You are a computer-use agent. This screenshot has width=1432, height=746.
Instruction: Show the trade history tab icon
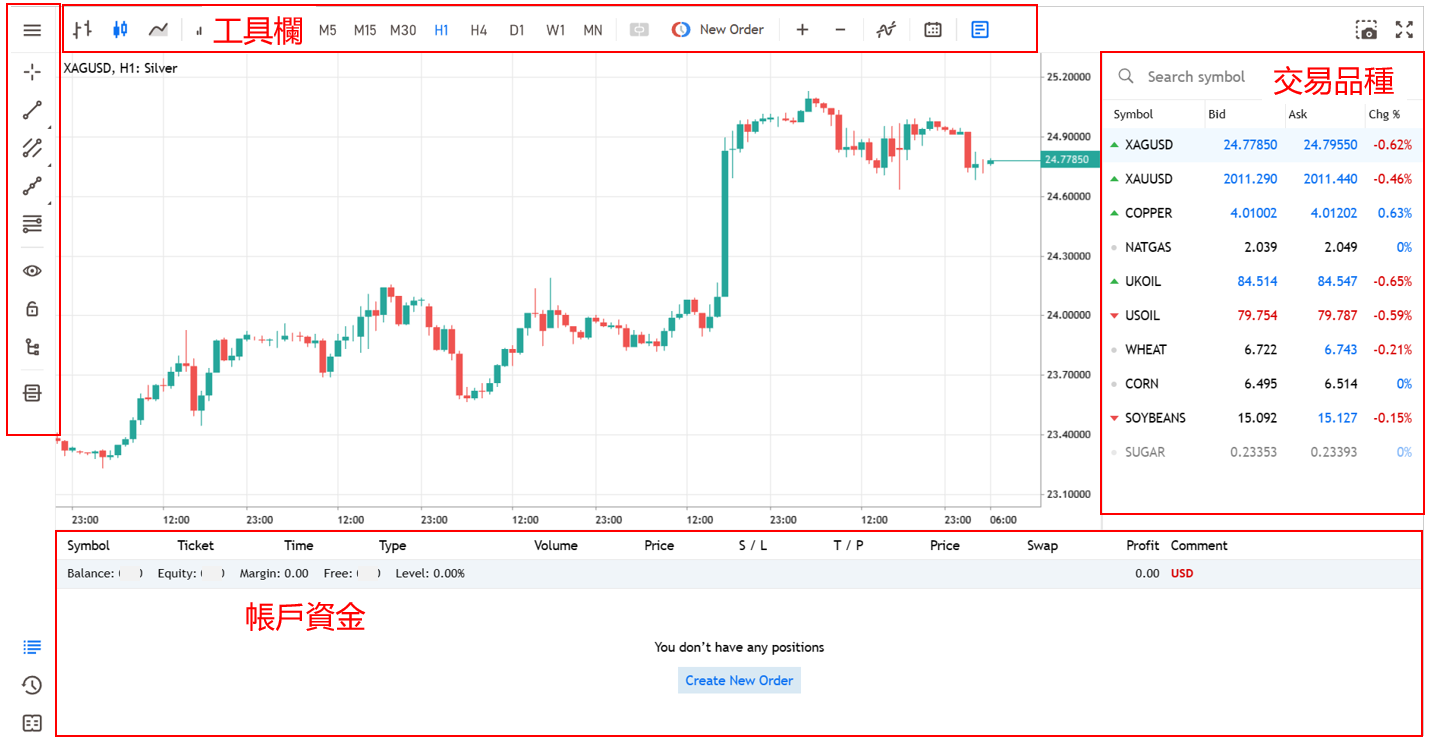32,685
